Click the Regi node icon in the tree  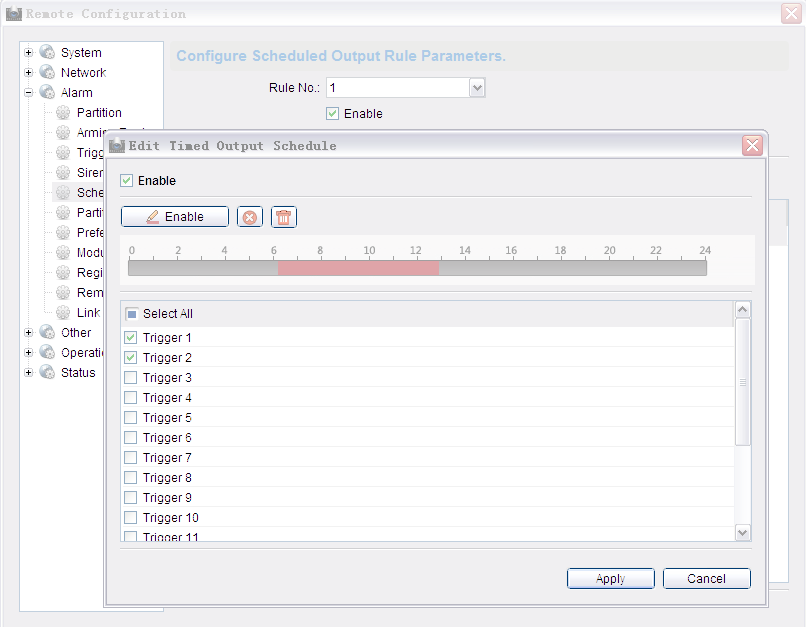(x=63, y=272)
